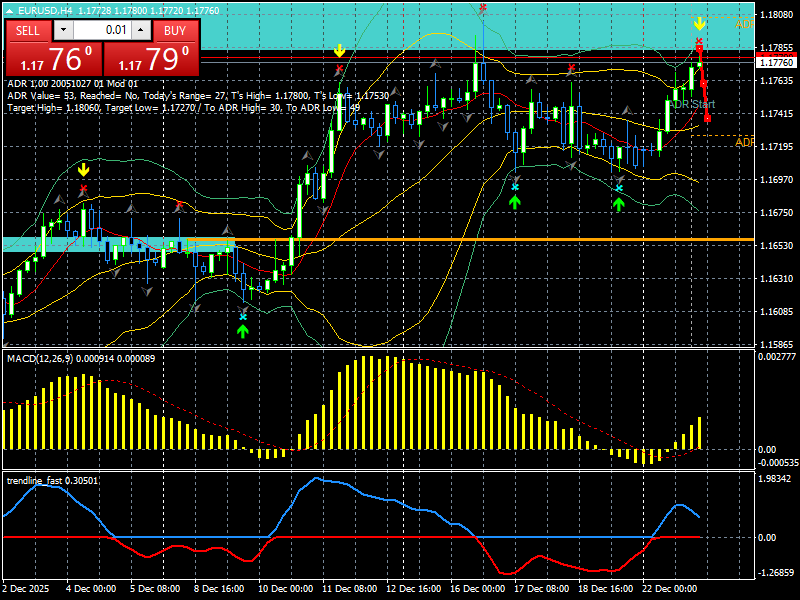
Task: Click the current price tag 1.17760 on the axis
Action: tap(777, 62)
